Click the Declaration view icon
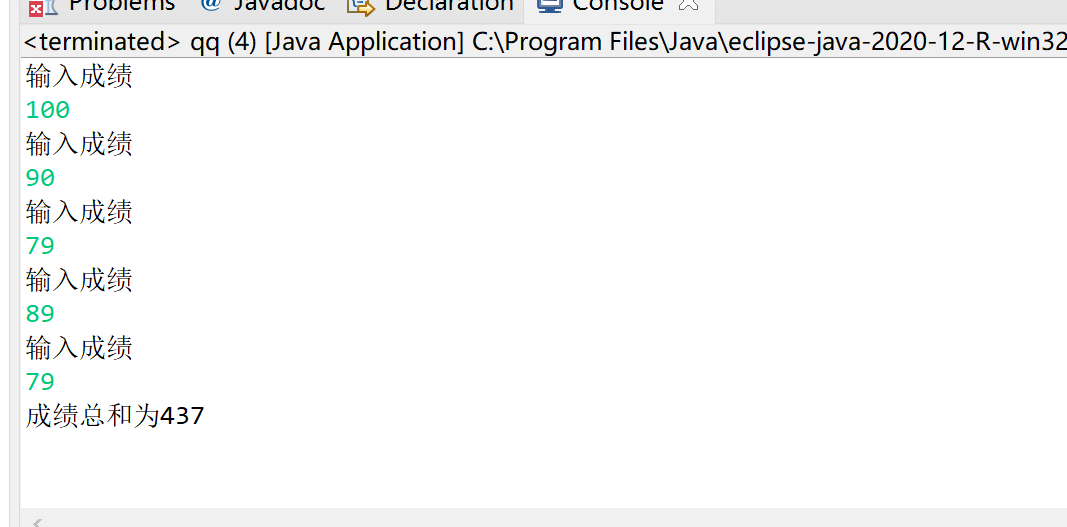The height and width of the screenshot is (527, 1067). [x=360, y=6]
